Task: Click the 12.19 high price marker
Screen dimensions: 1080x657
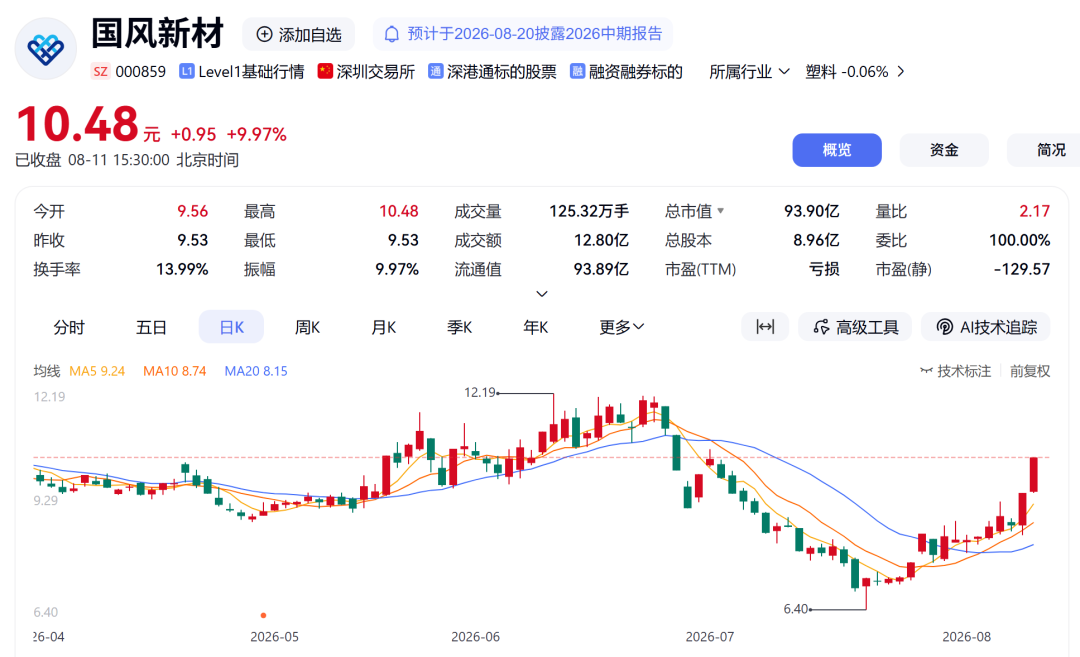Action: coord(480,393)
